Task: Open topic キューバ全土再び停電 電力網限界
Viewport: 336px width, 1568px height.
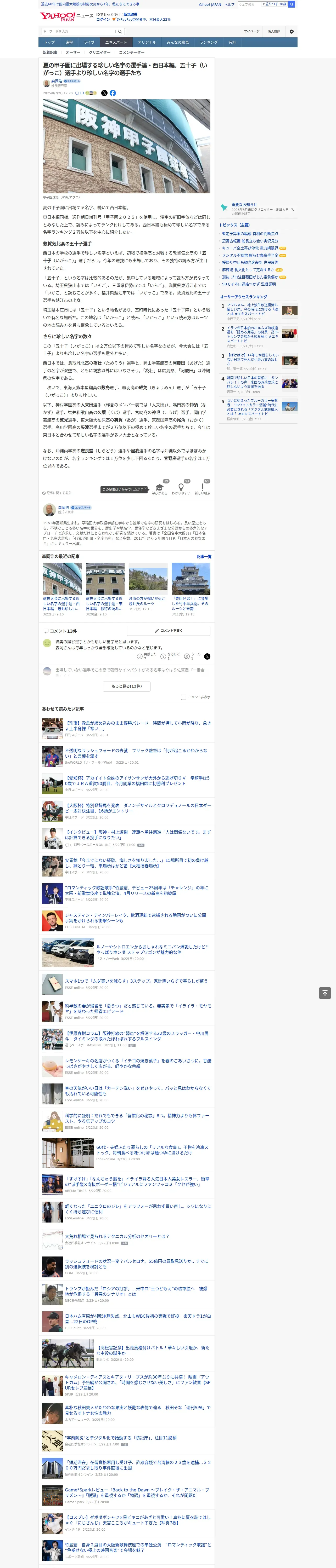Action: (x=250, y=248)
